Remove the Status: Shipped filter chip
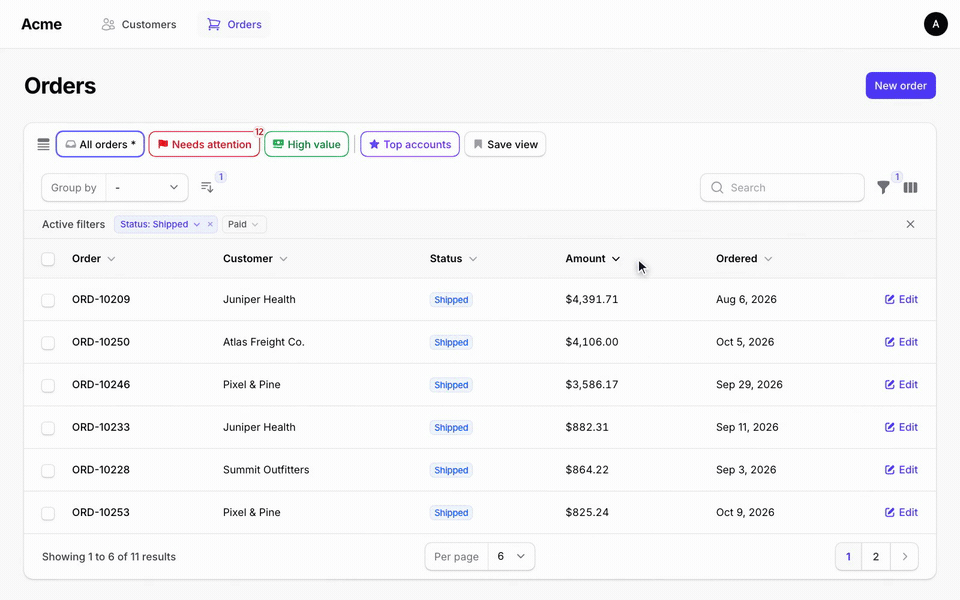The image size is (960, 600). (210, 224)
